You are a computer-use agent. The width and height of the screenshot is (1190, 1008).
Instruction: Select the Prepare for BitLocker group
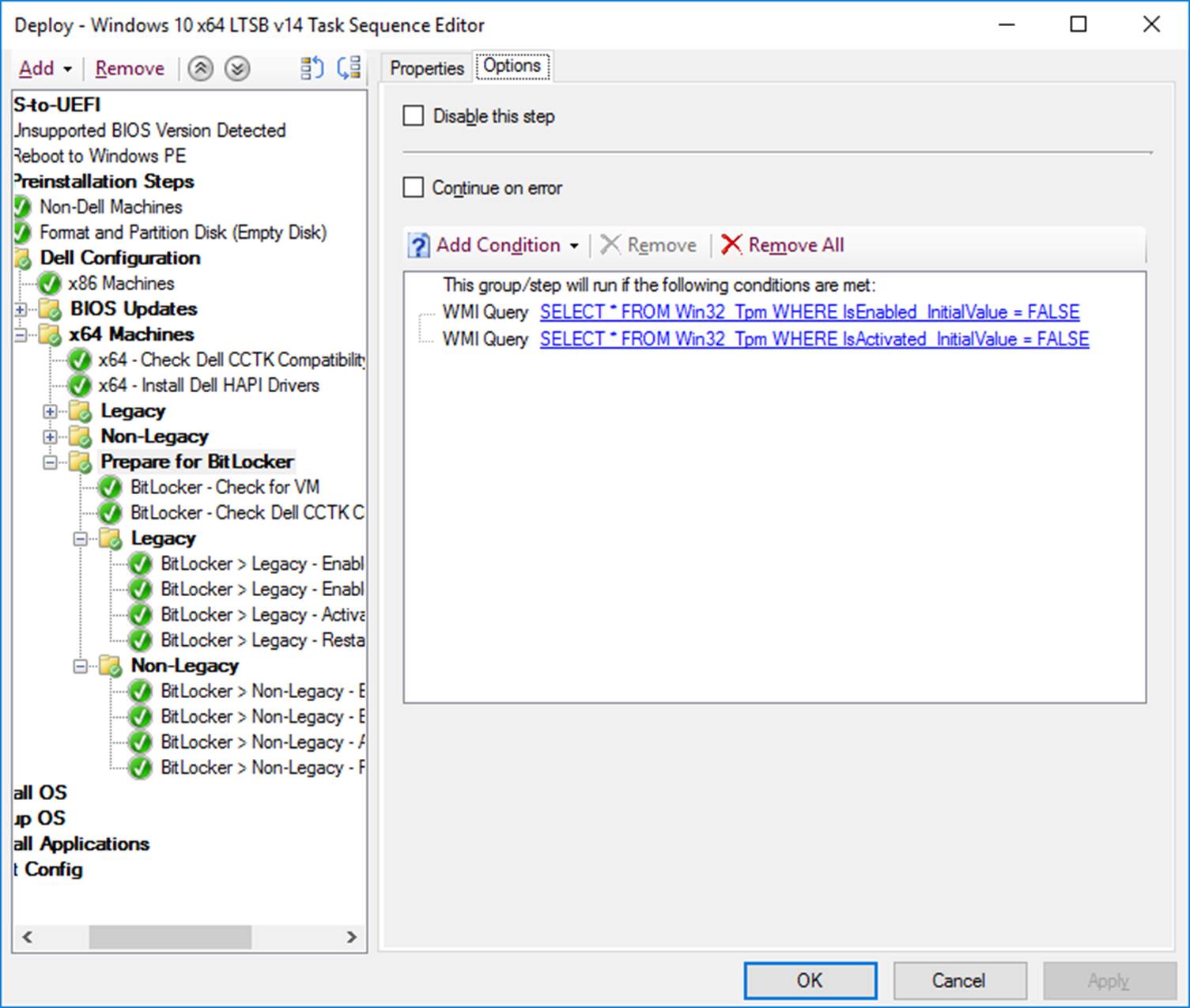click(x=197, y=462)
